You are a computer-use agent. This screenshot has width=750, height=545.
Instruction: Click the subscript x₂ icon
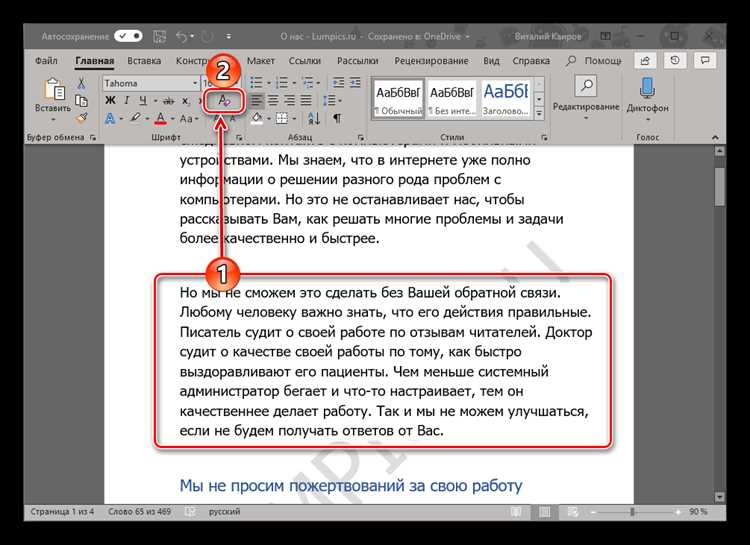(x=185, y=100)
